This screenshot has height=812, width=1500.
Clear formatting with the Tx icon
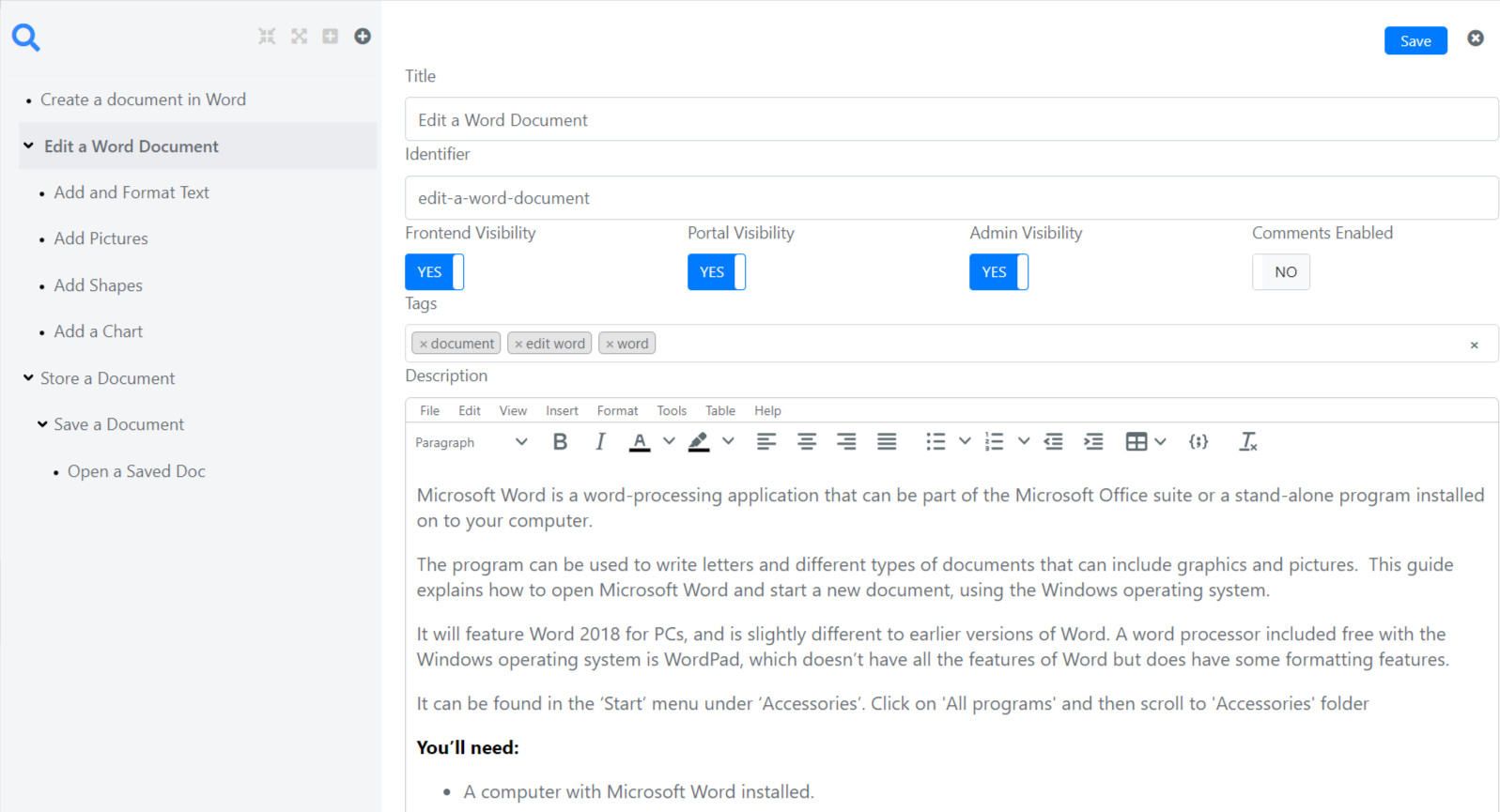1247,441
